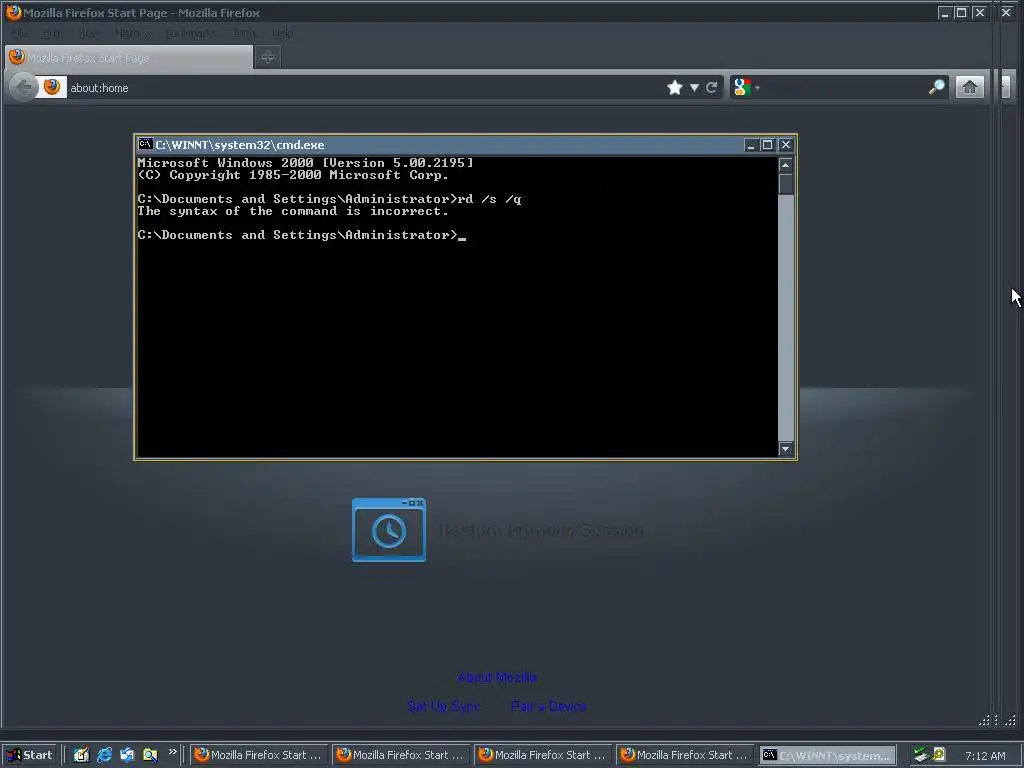Launch Outlook Express from quick launch
Screen dimensions: 1024x768
(x=127, y=755)
